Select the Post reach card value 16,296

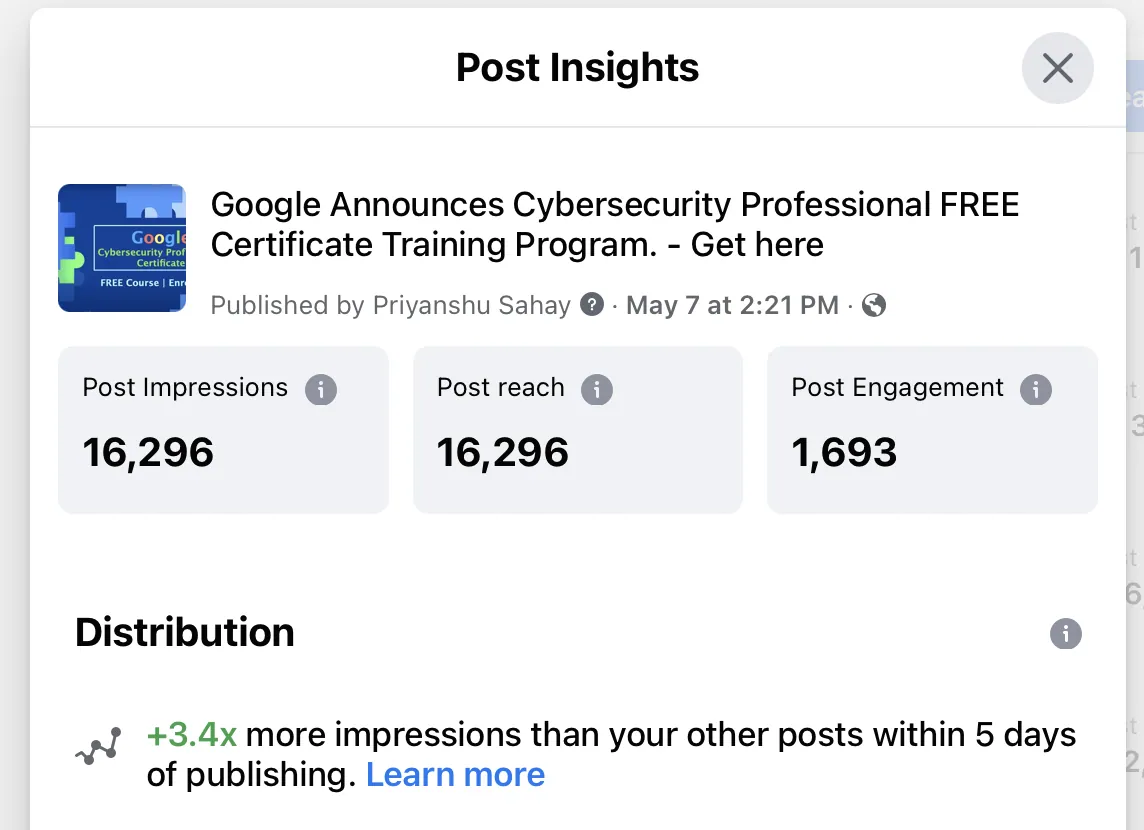pos(503,453)
